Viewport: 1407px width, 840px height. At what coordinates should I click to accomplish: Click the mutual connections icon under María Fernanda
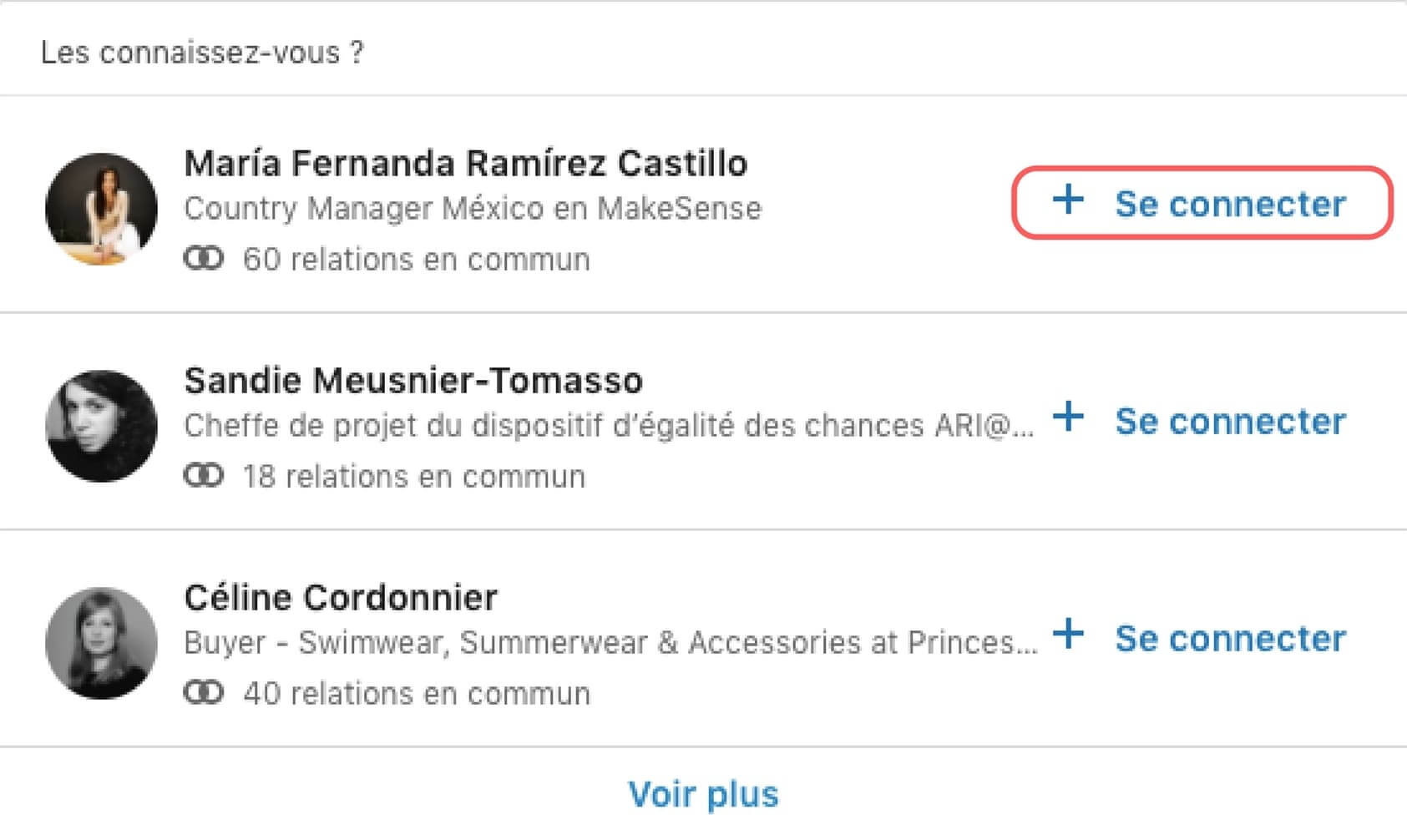(203, 260)
